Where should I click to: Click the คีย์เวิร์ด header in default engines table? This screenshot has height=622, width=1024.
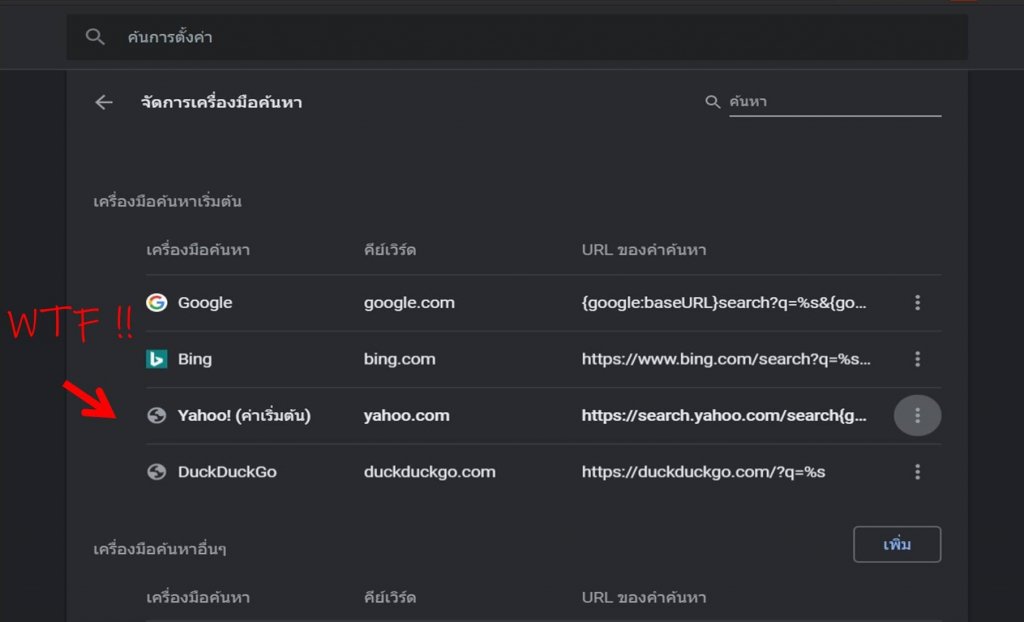(390, 250)
